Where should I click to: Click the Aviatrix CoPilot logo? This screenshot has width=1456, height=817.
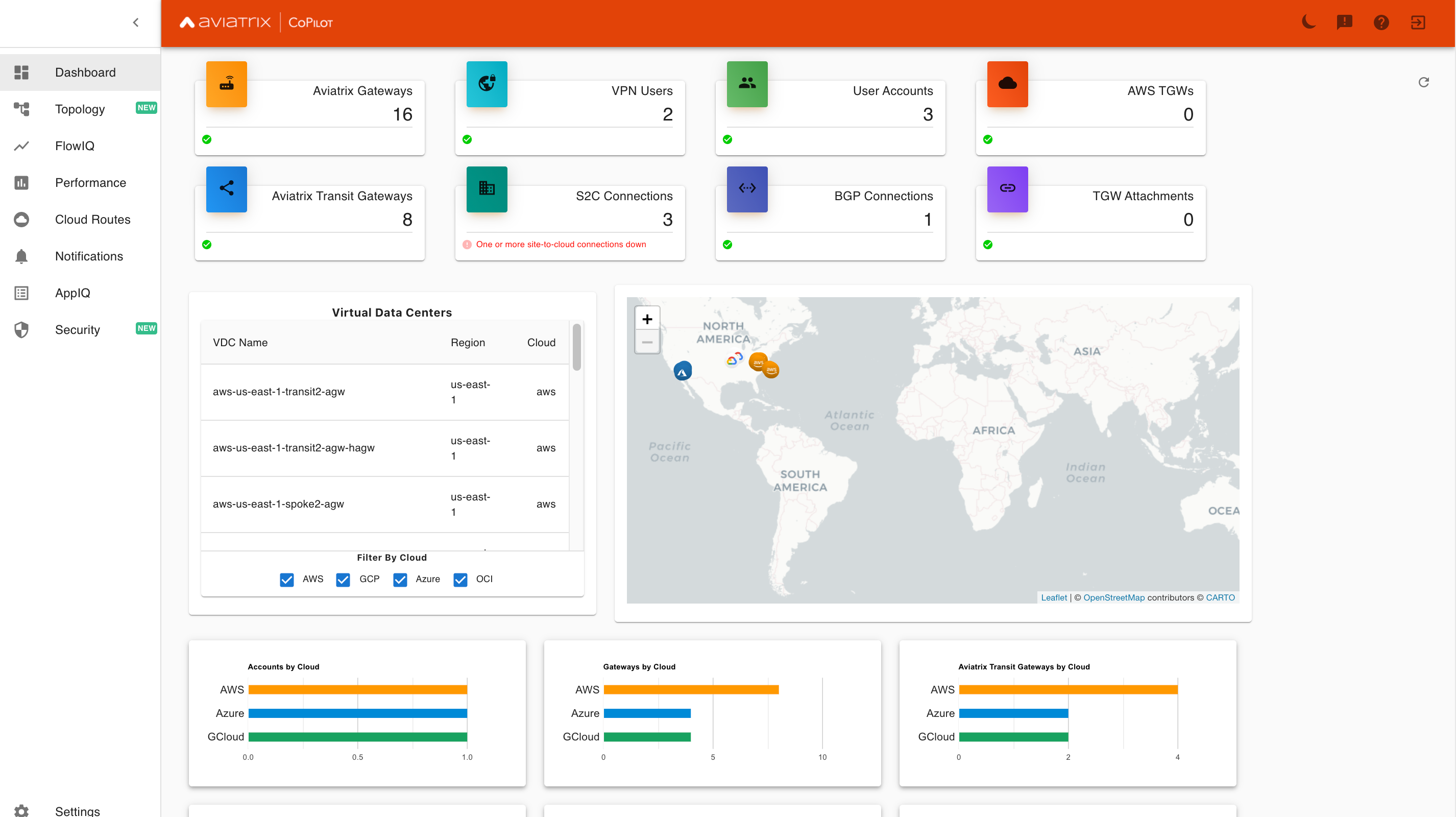pos(256,22)
